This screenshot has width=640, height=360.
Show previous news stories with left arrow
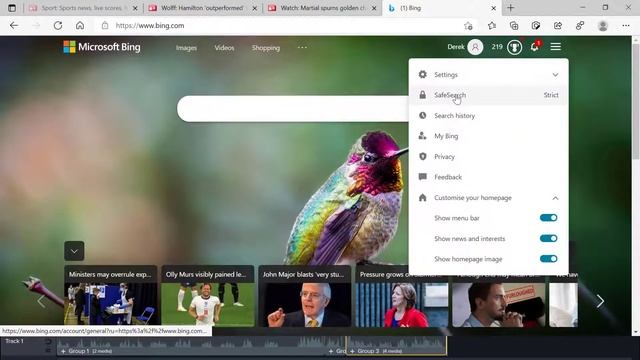[41, 301]
